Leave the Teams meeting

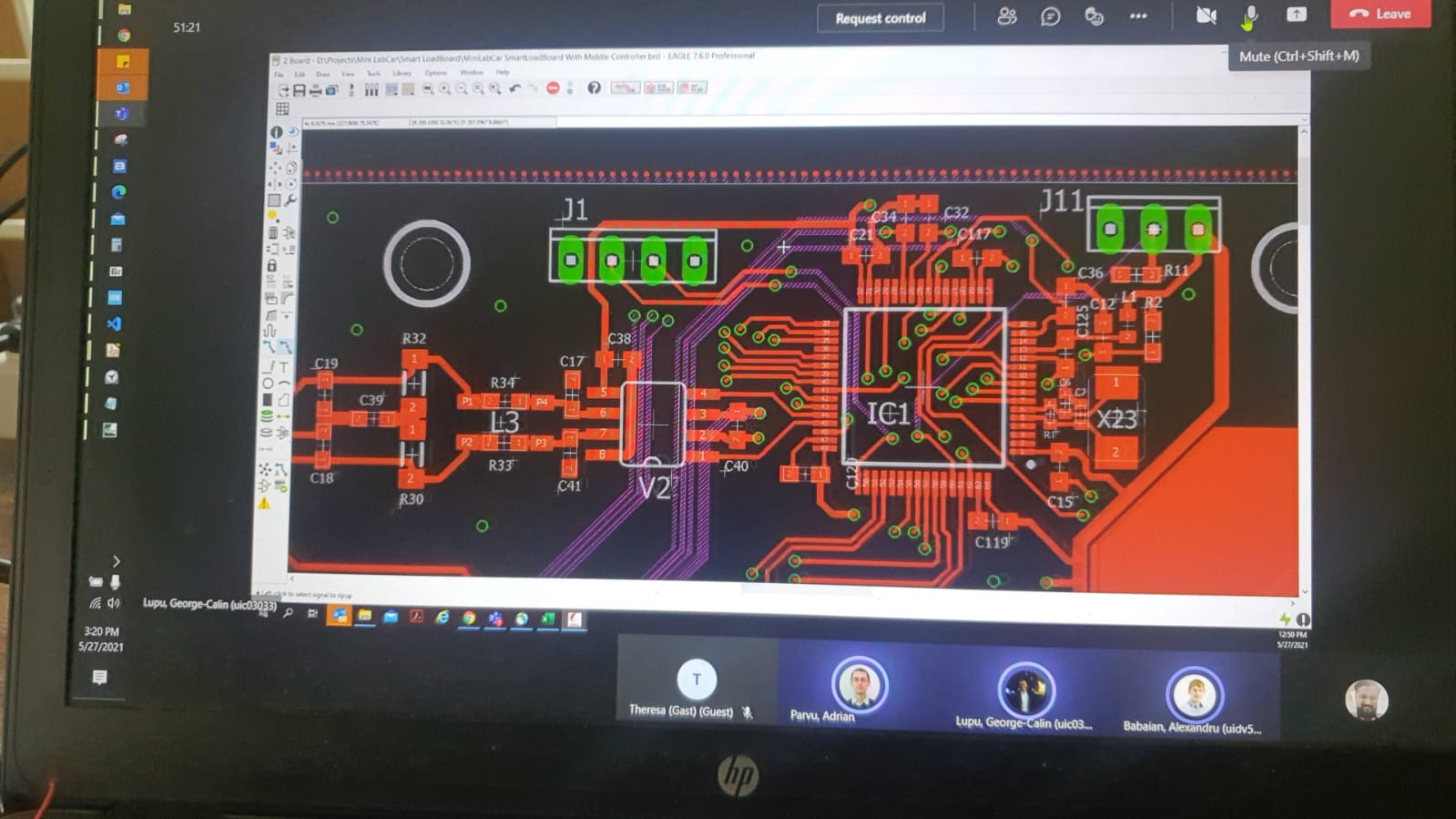[1380, 14]
